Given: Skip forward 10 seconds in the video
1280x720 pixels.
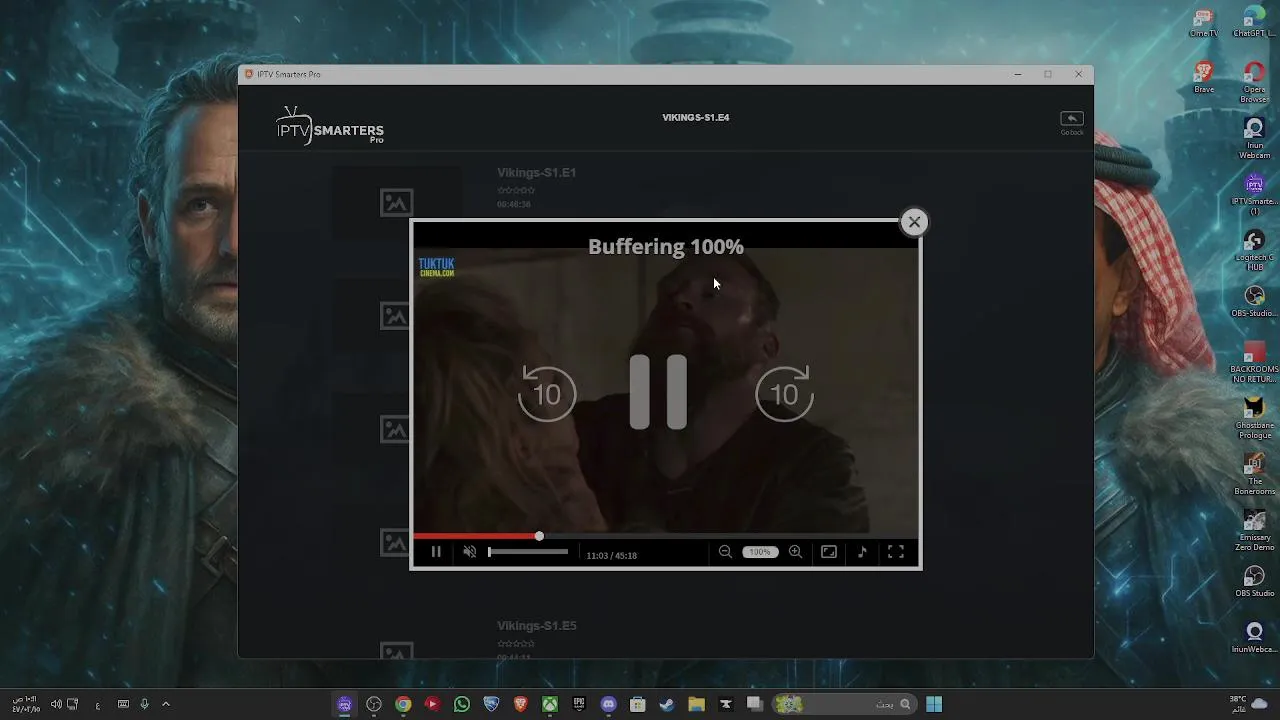Looking at the screenshot, I should [784, 393].
